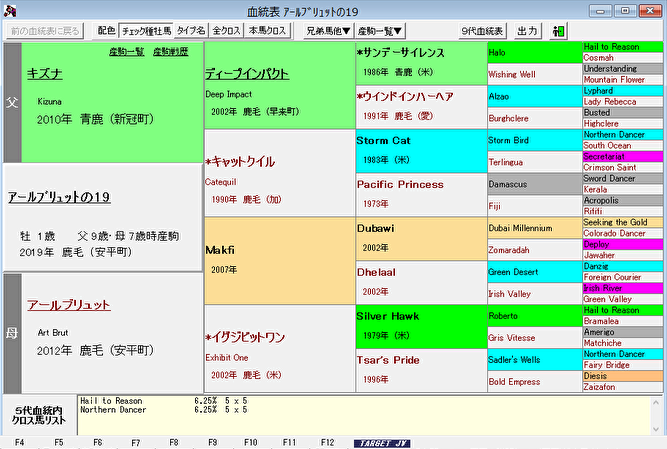The width and height of the screenshot is (667, 449).
Task: Click the Secretariat magenta cell
Action: pos(623,156)
